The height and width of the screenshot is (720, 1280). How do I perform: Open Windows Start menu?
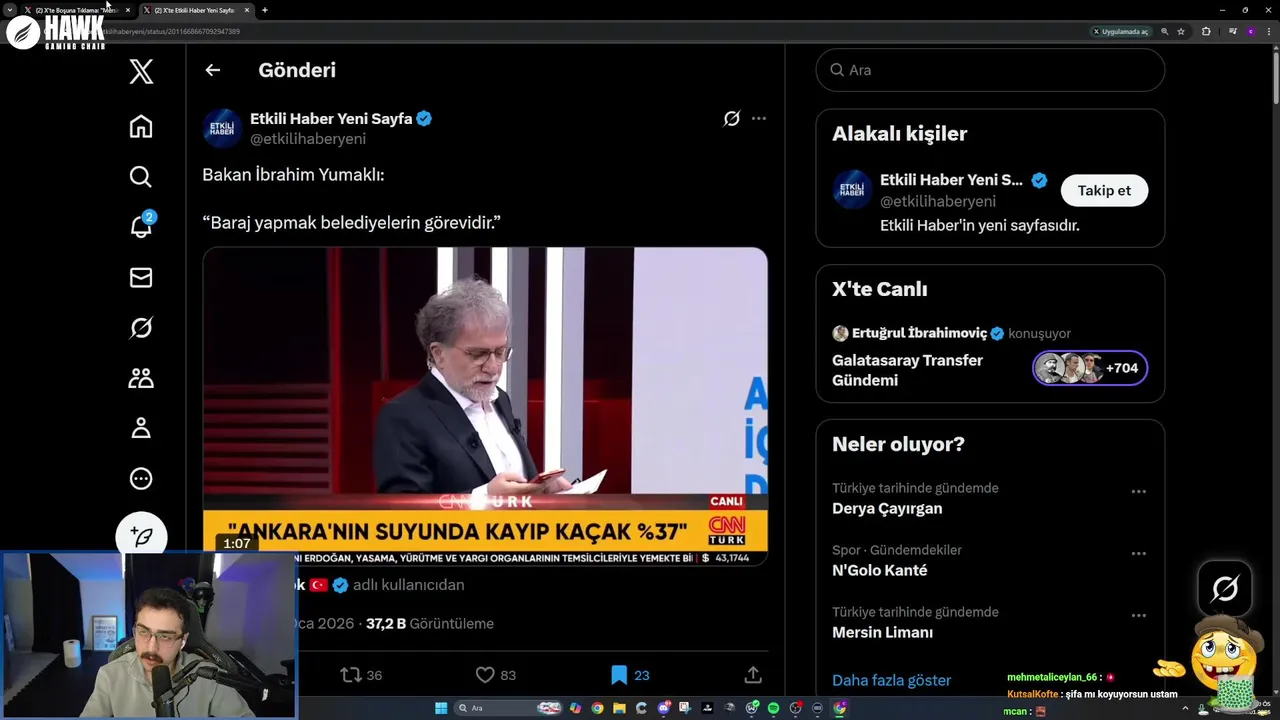coord(441,708)
